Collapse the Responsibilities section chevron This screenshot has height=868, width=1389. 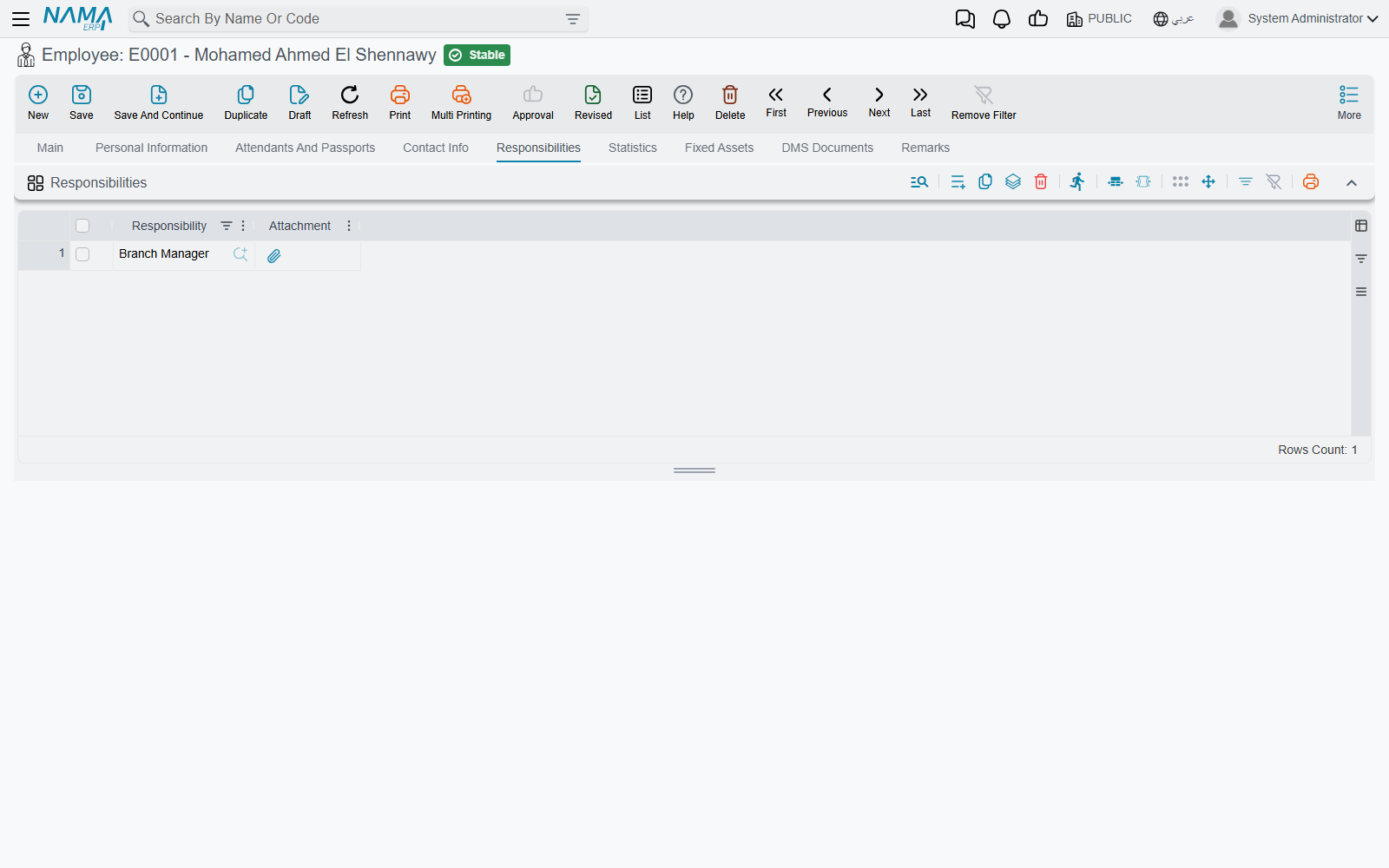point(1352,182)
